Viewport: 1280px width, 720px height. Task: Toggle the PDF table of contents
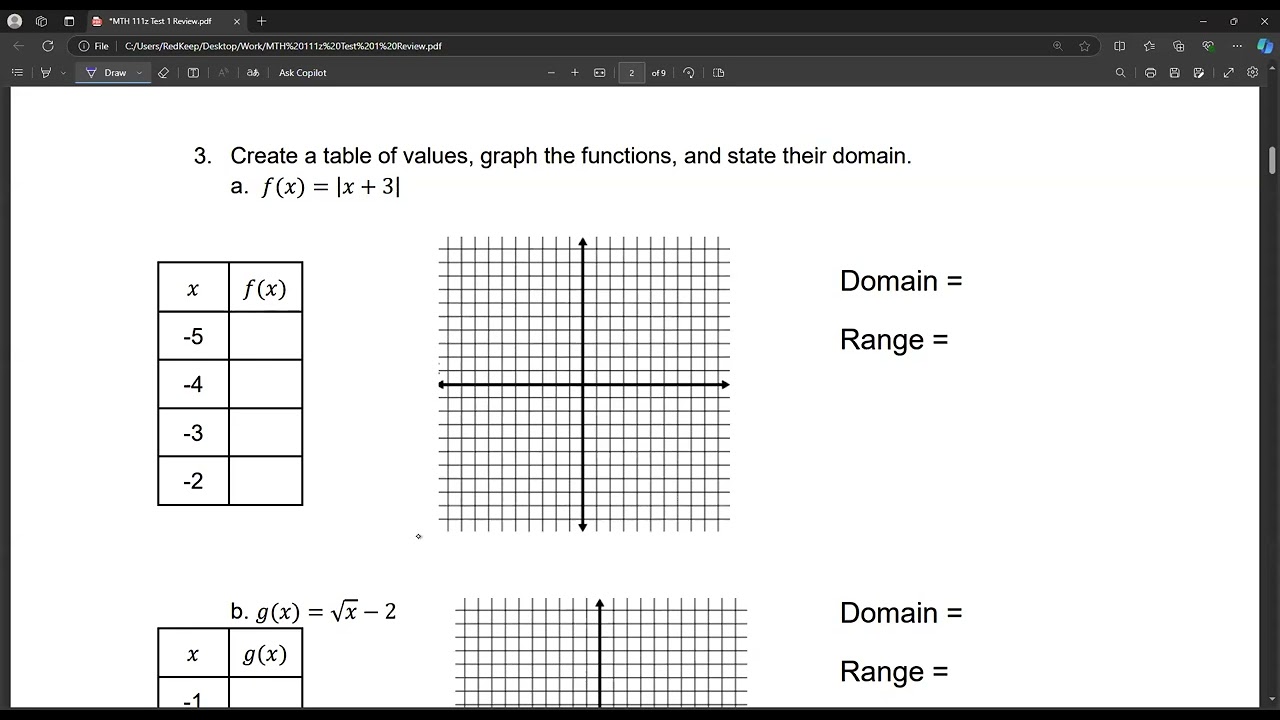click(x=17, y=73)
